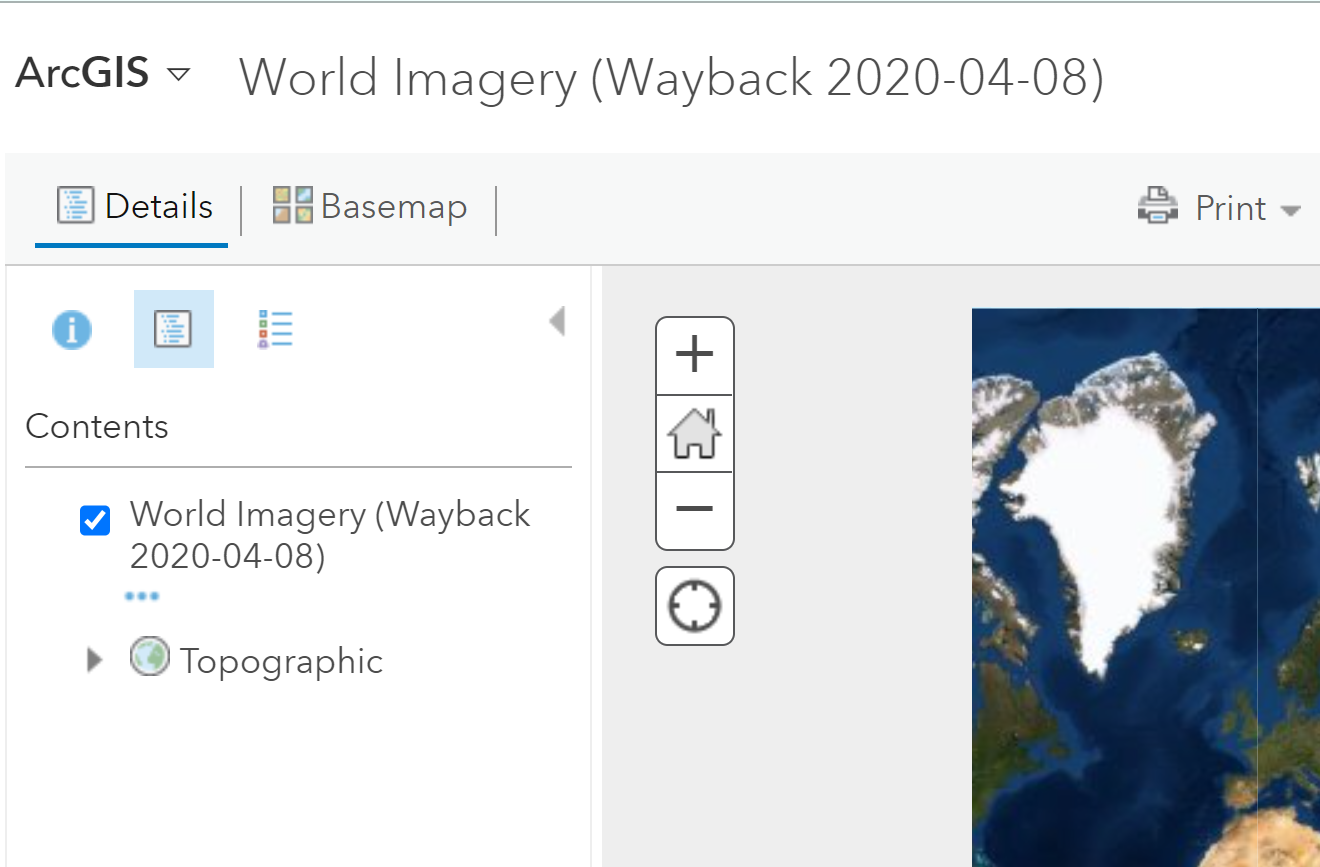
Task: Click the printer icon
Action: (x=1157, y=207)
